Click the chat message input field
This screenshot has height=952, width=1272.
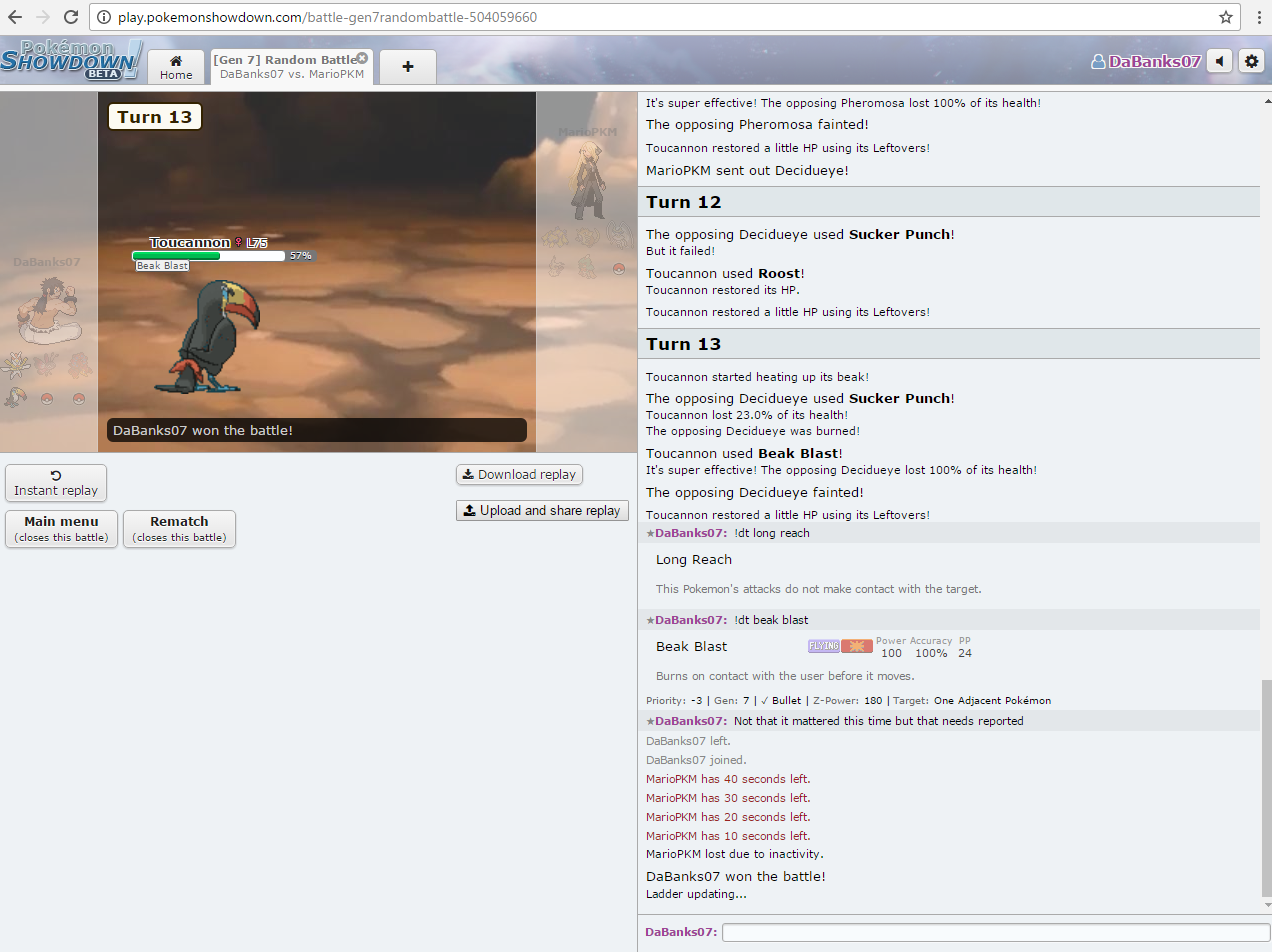coord(996,932)
